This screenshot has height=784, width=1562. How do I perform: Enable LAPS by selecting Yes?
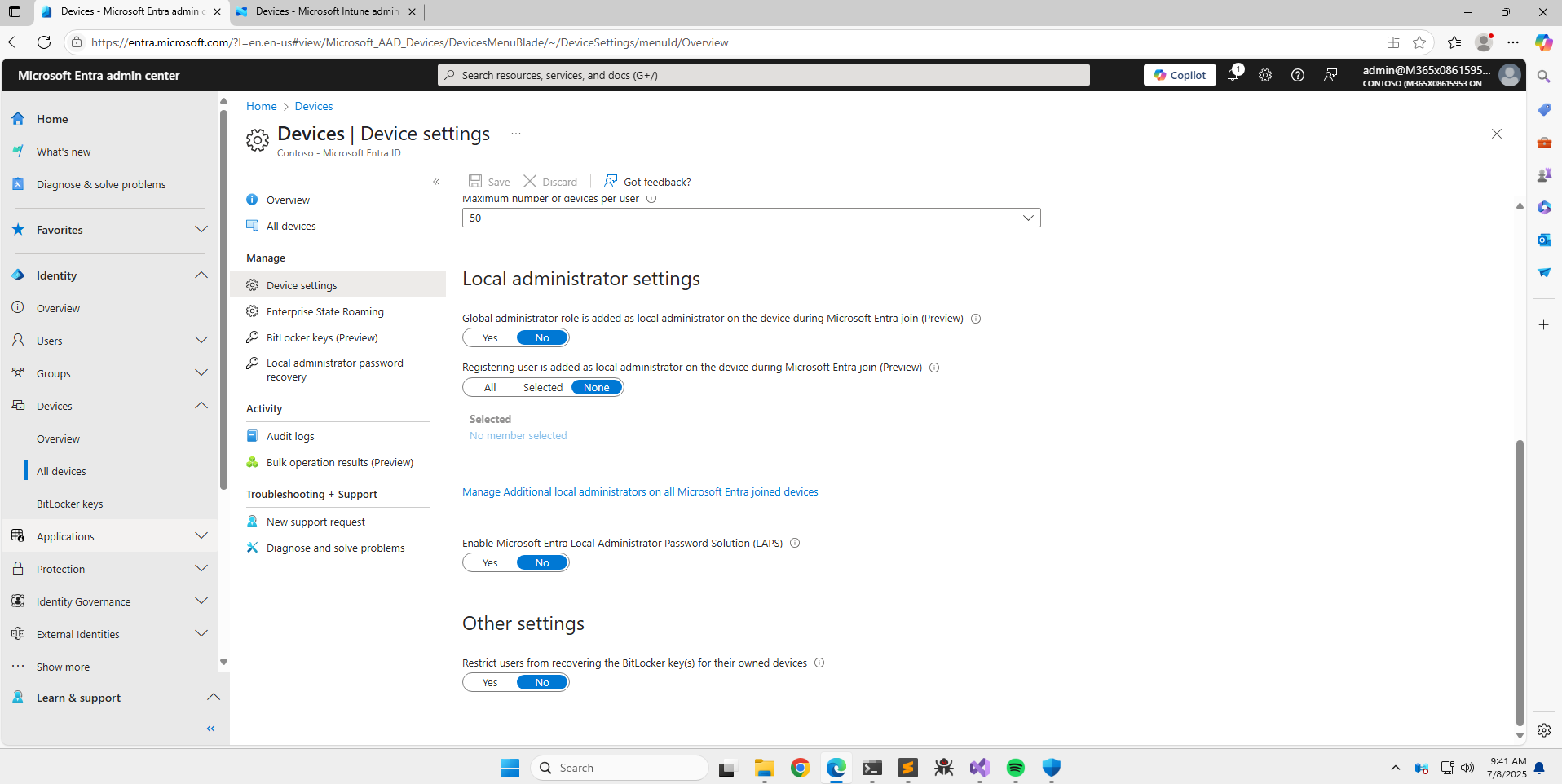[x=490, y=563]
